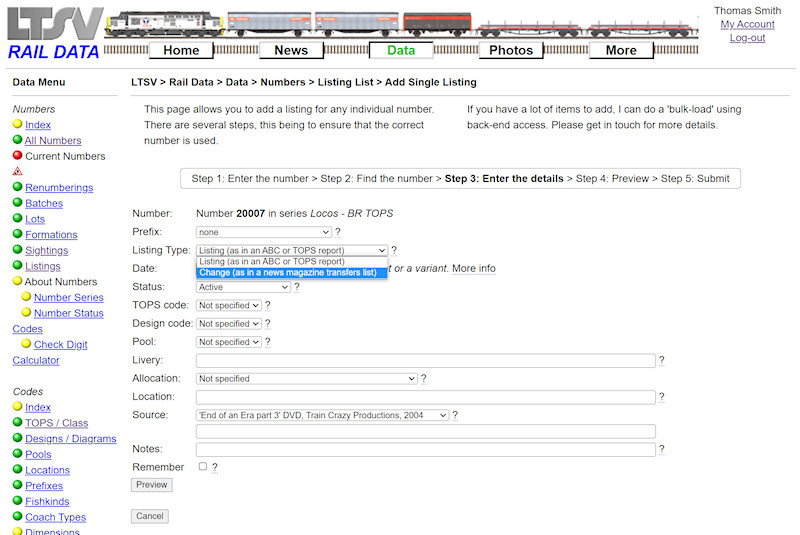Open the Source dropdown list
800x535 pixels.
click(322, 415)
